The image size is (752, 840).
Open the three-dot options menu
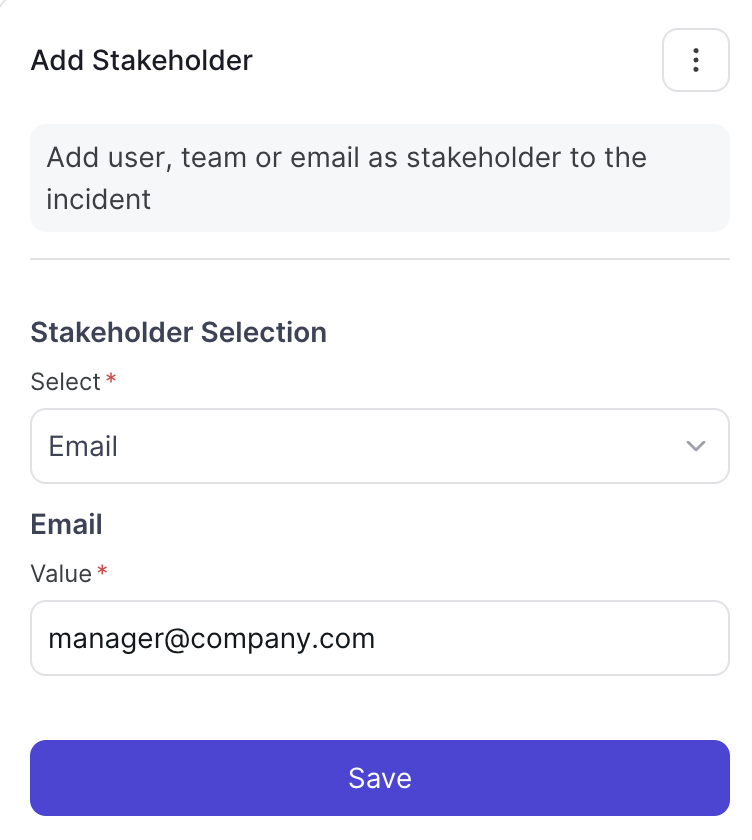point(695,60)
